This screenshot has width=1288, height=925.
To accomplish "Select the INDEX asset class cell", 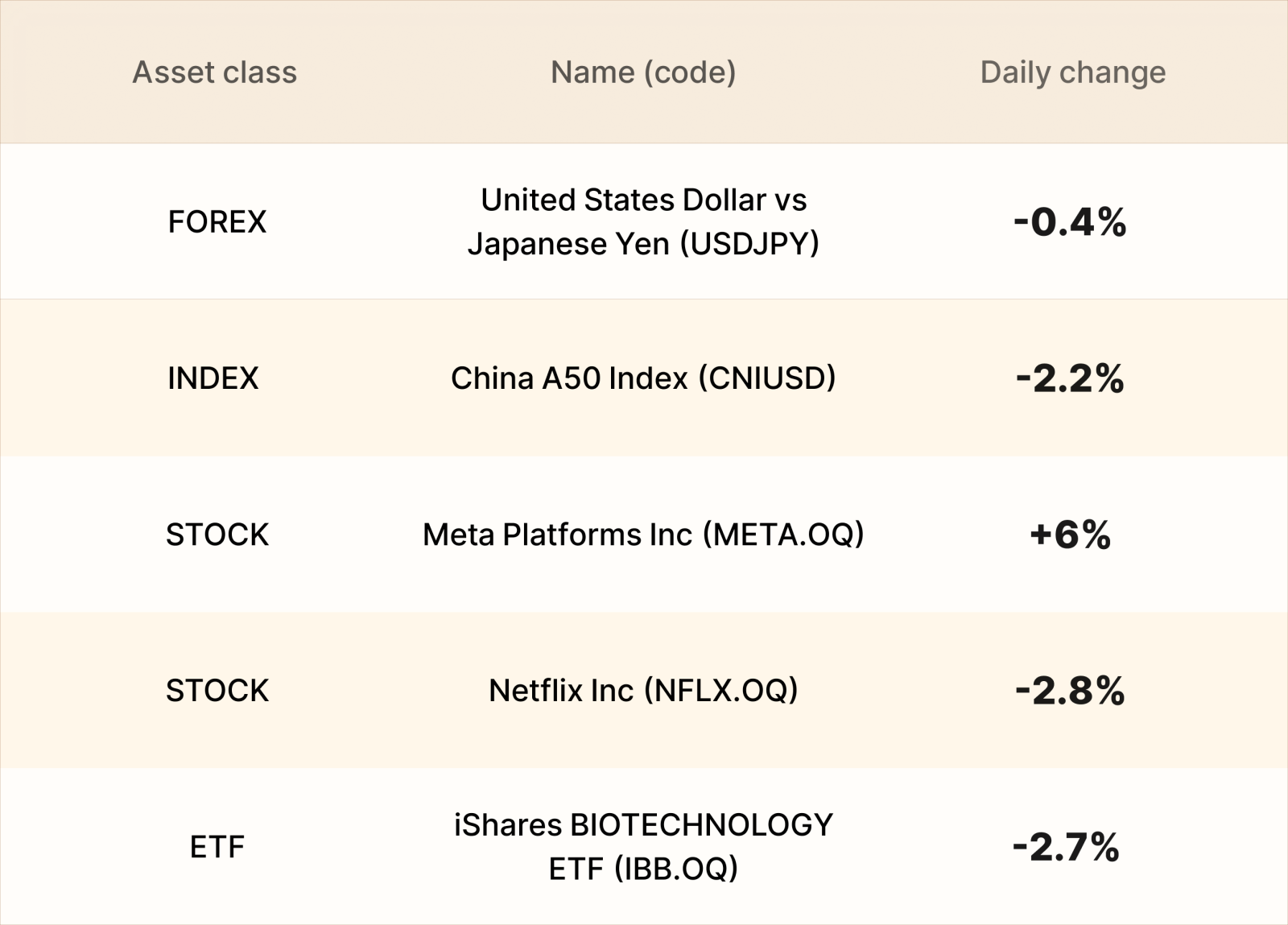I will (213, 378).
